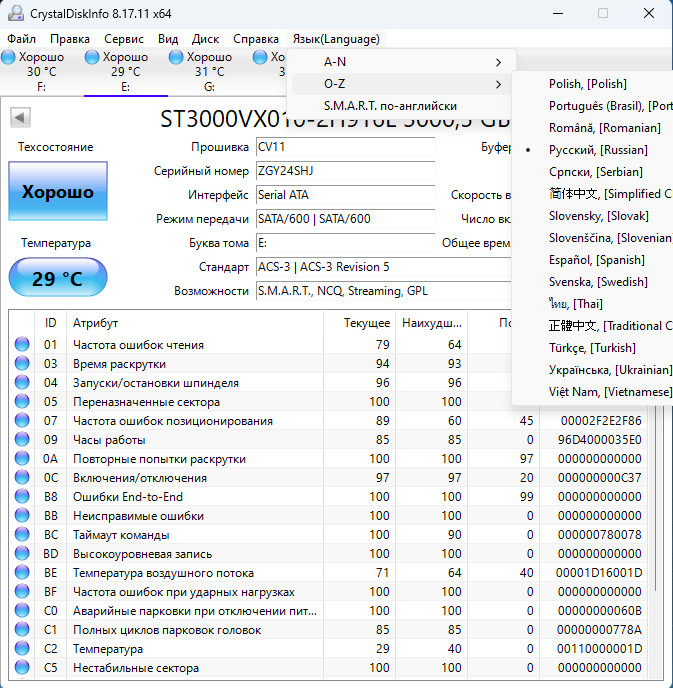Click status orb for attribute C0 row
673x688 pixels.
click(x=22, y=611)
